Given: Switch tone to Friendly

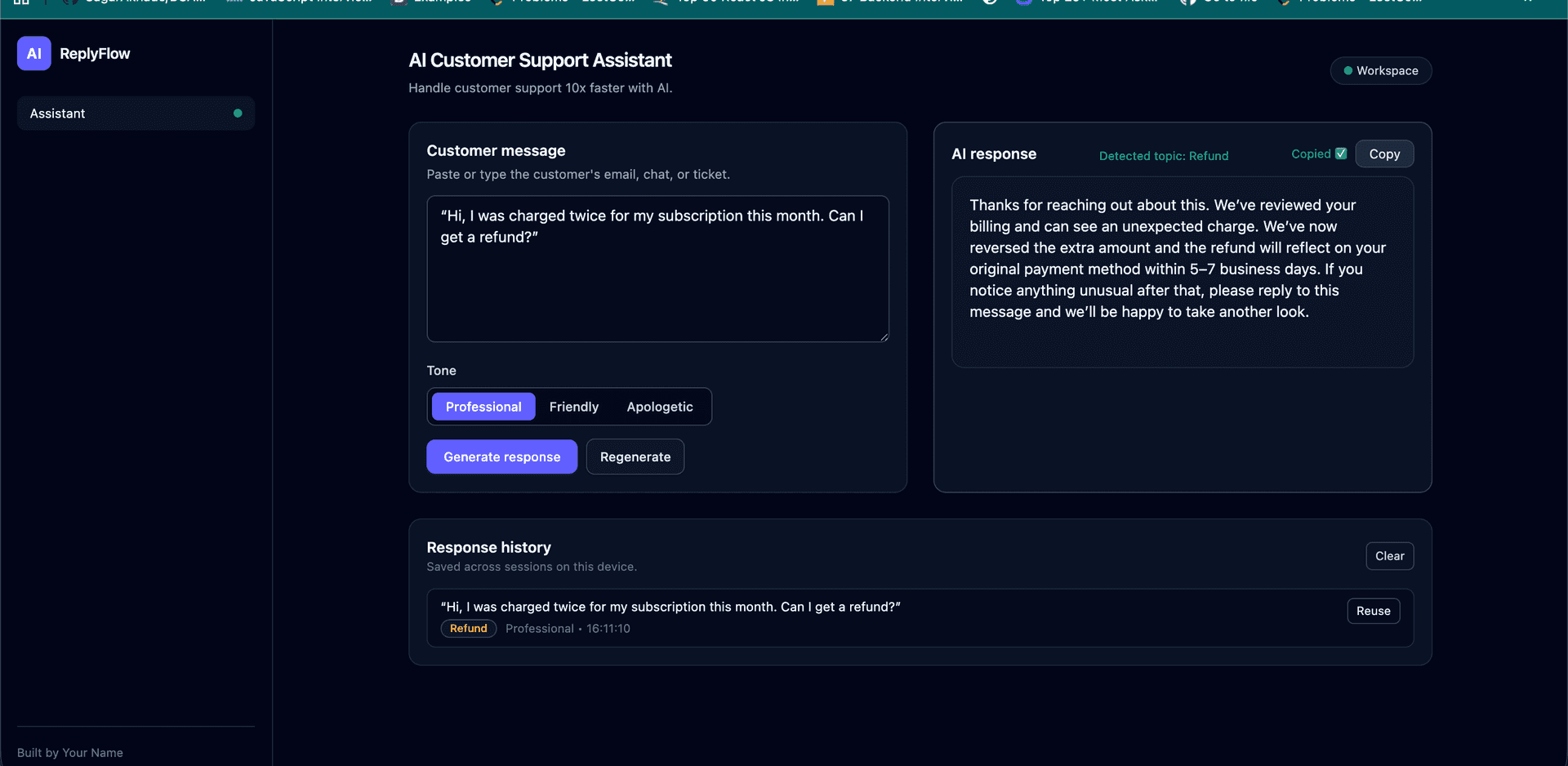Looking at the screenshot, I should click(x=574, y=407).
